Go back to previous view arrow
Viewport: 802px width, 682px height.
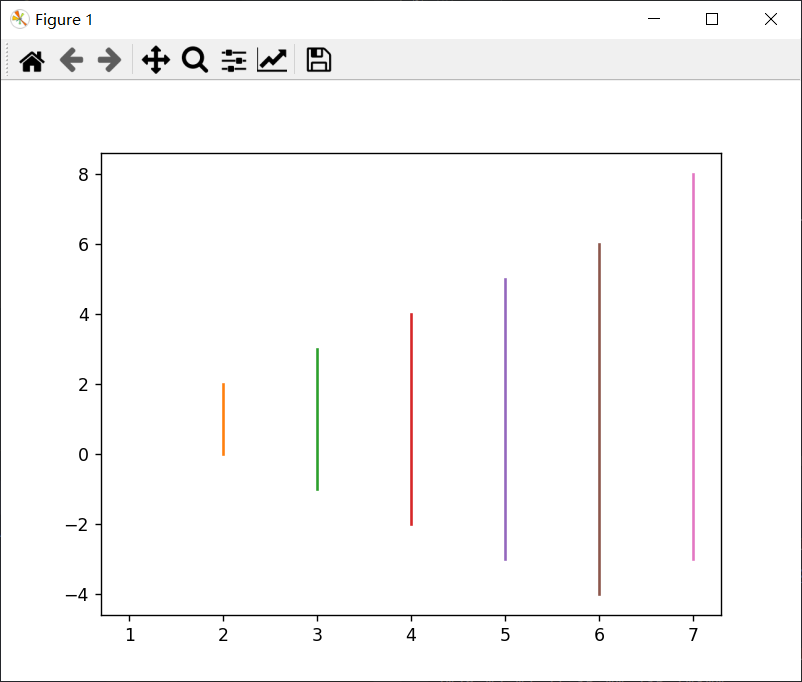[x=71, y=61]
